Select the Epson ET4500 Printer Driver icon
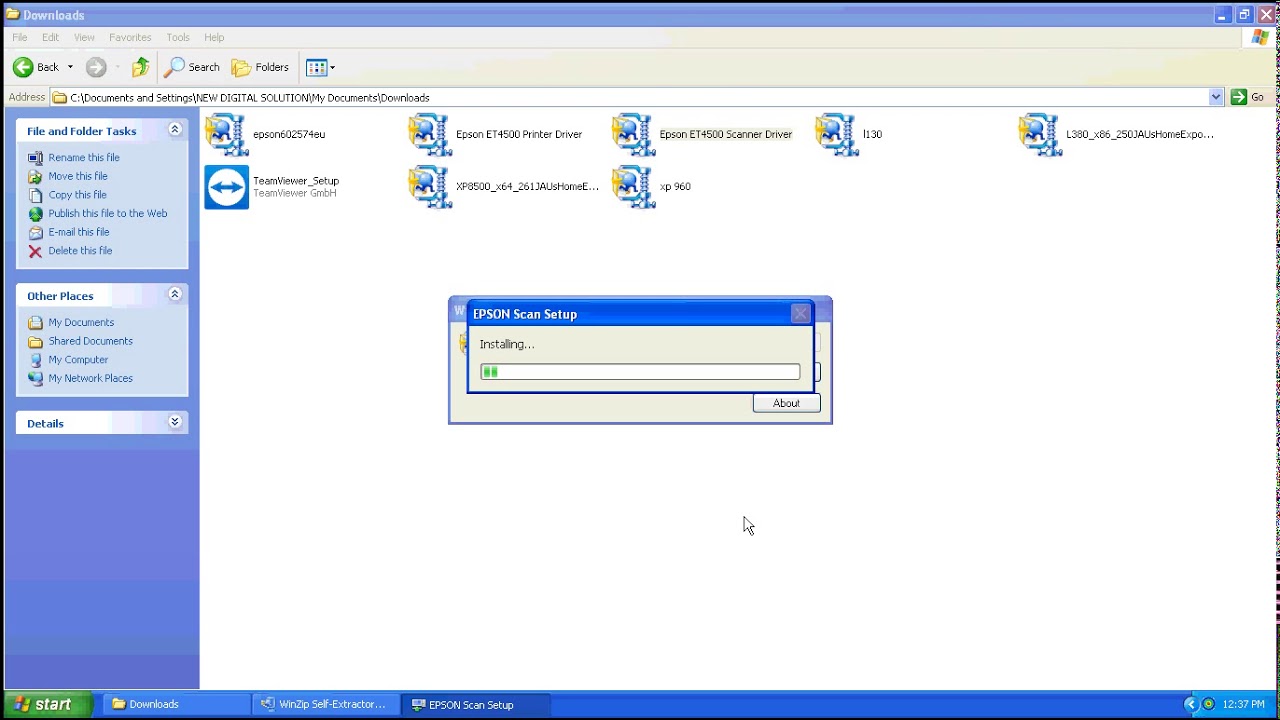Screen dimensions: 1280x720 430,134
